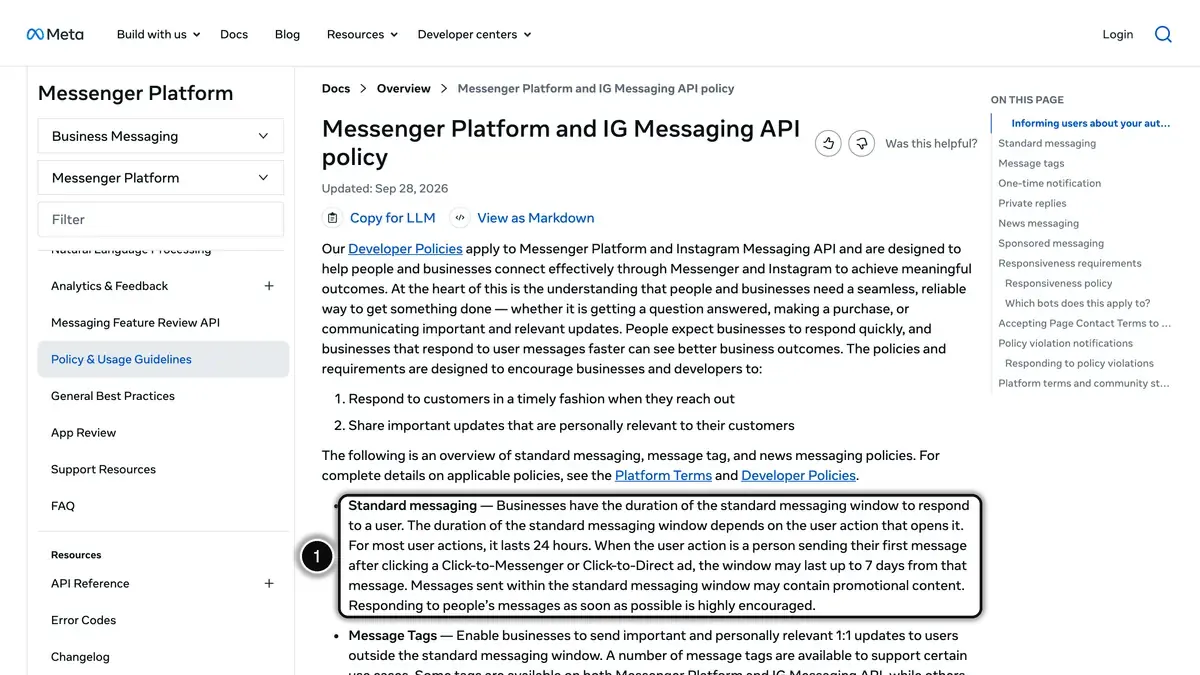1200x675 pixels.
Task: Expand API Reference plus icon
Action: pos(269,584)
